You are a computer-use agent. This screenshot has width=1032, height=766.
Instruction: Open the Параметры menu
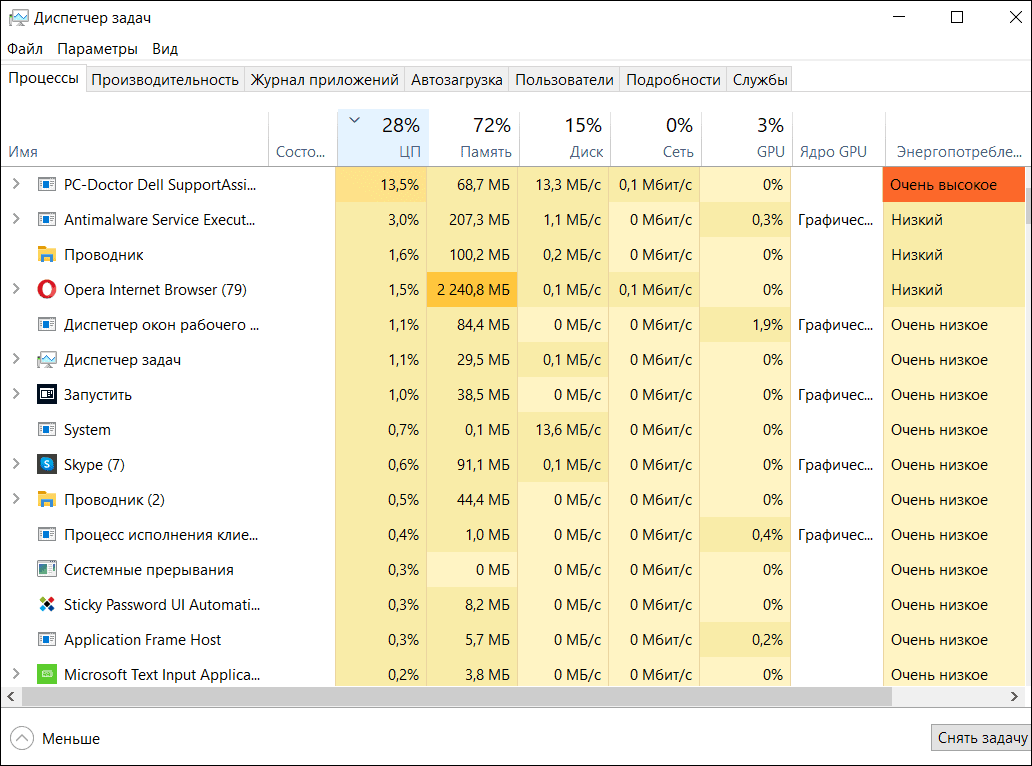(97, 49)
